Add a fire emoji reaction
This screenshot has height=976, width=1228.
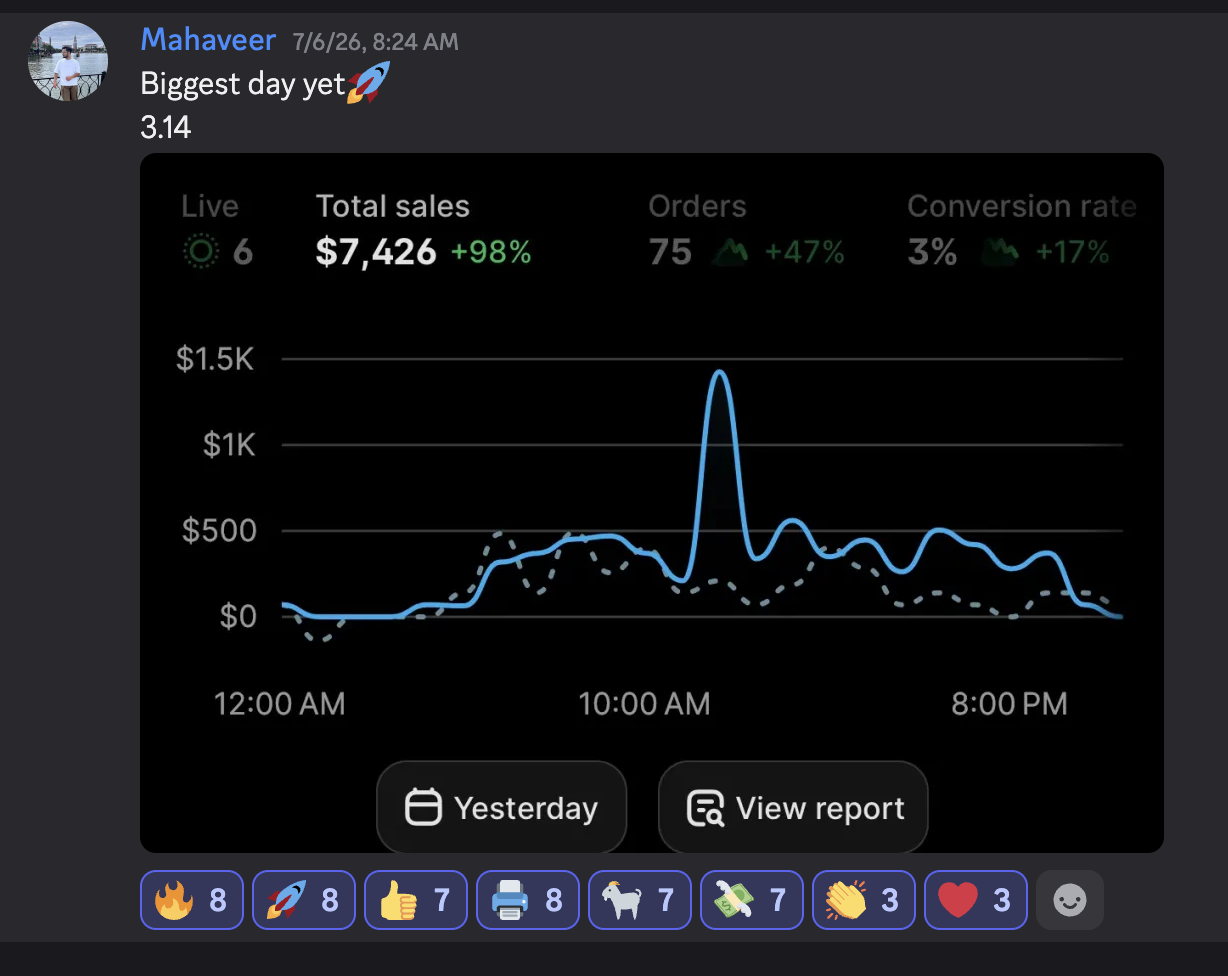192,901
